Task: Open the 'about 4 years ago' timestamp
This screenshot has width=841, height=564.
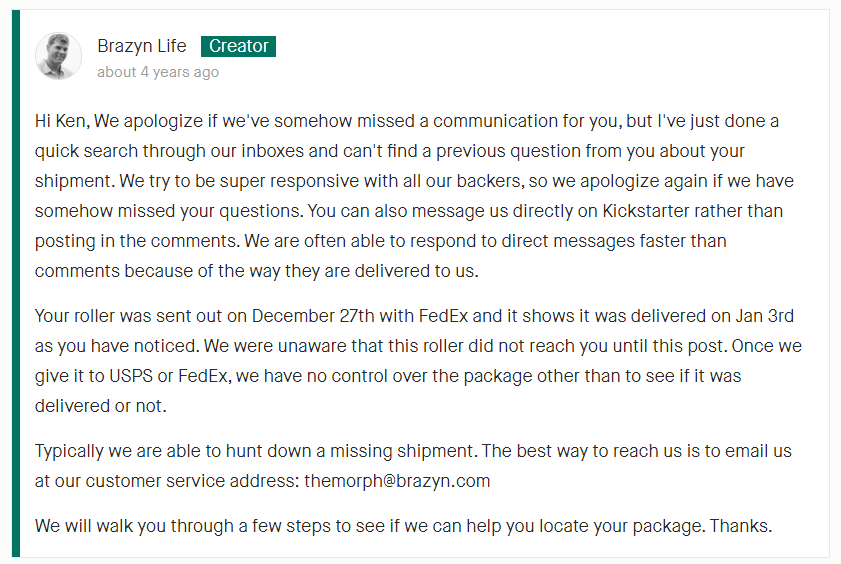Action: [x=158, y=72]
